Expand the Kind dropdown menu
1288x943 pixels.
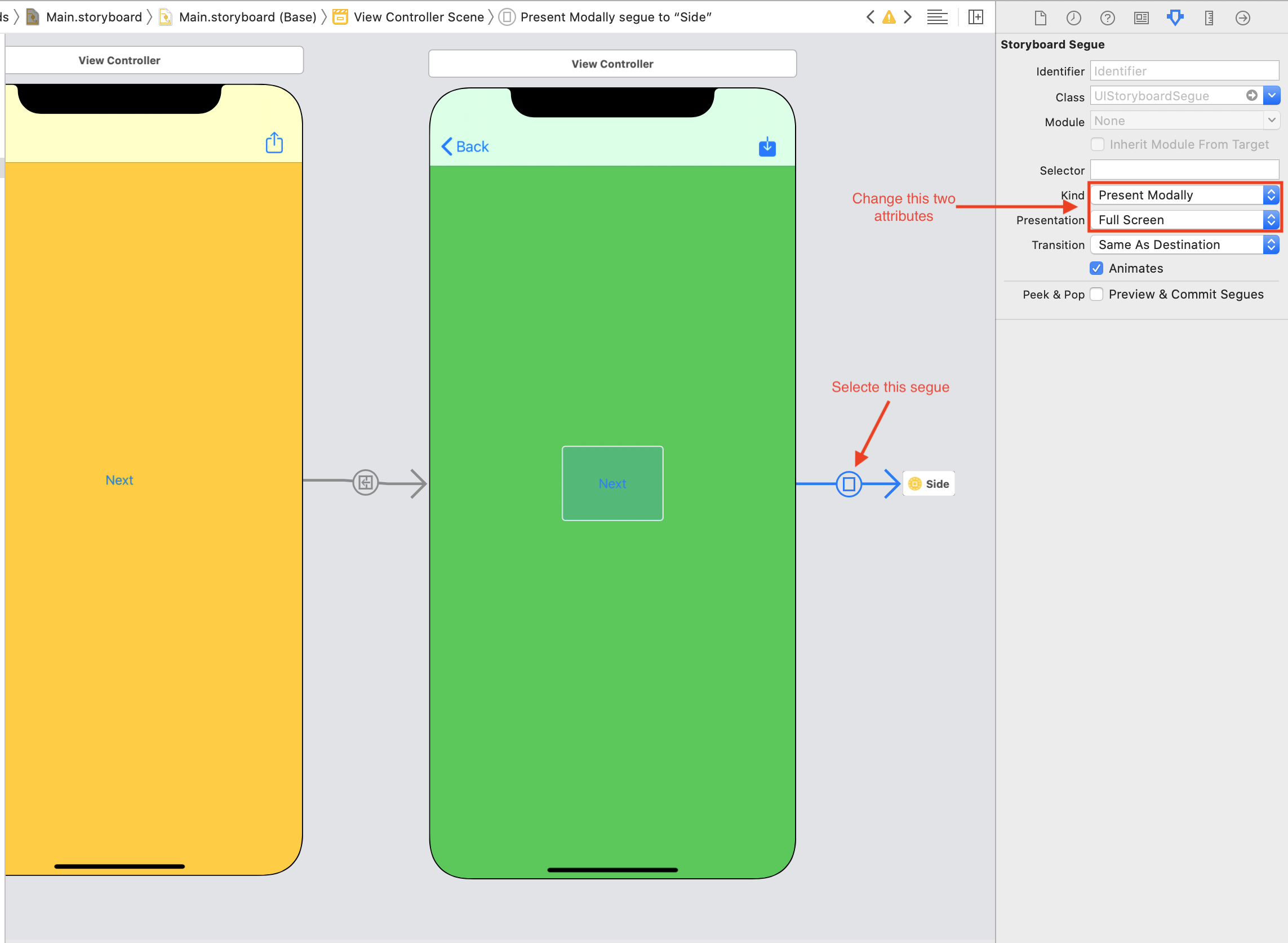pyautogui.click(x=1270, y=195)
